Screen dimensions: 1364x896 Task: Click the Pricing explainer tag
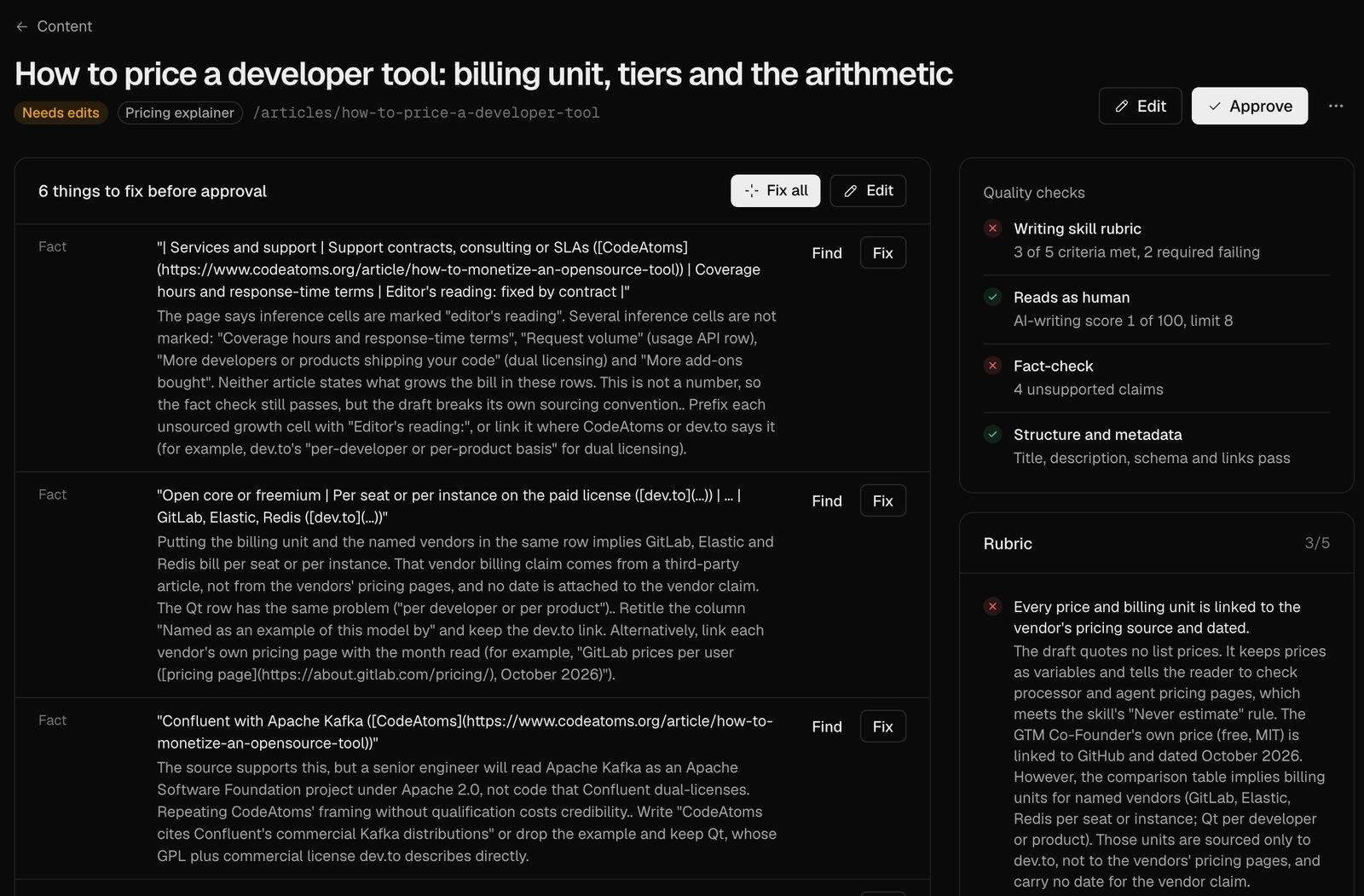click(x=180, y=113)
